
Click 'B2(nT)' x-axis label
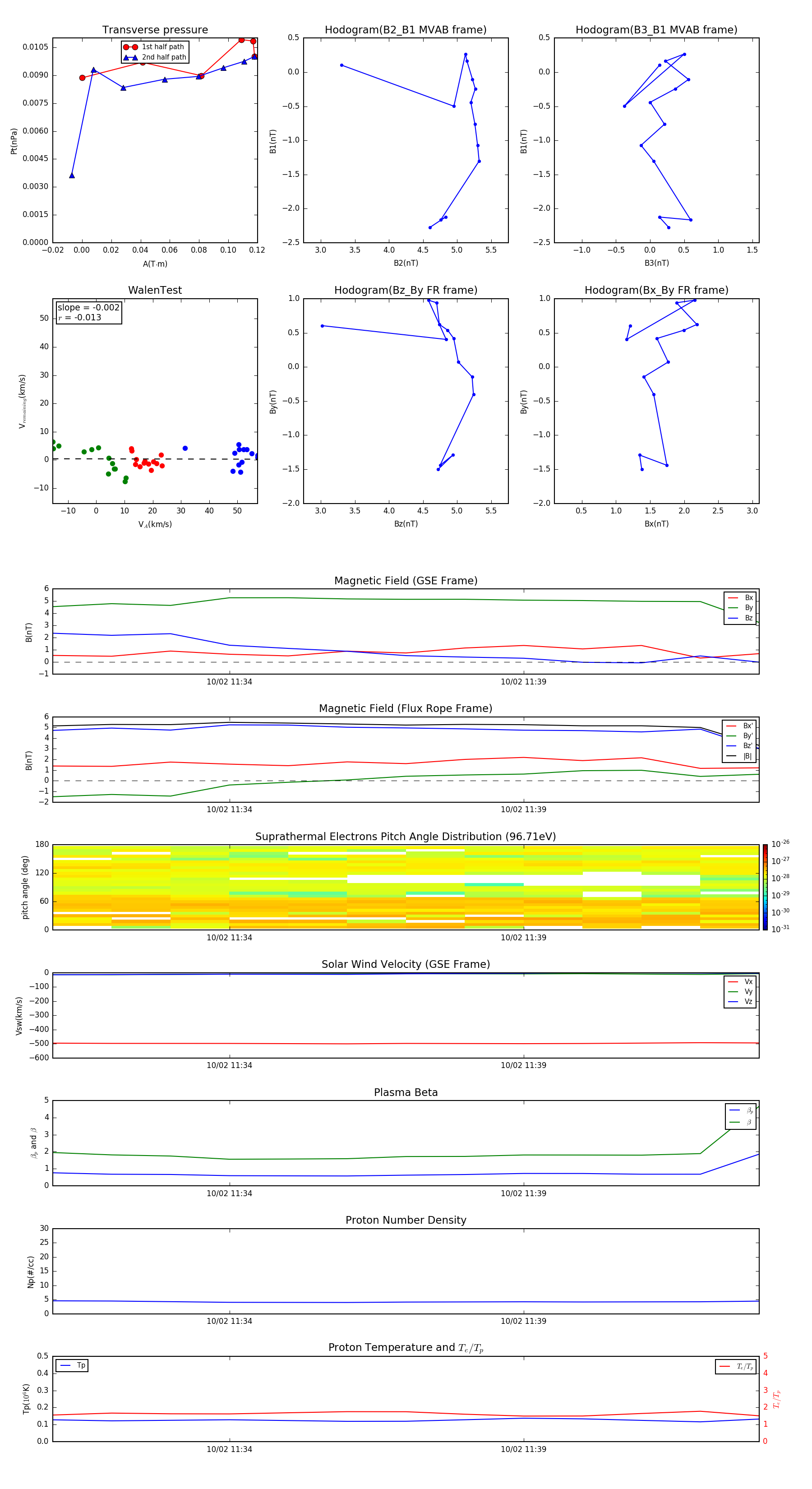coord(406,263)
